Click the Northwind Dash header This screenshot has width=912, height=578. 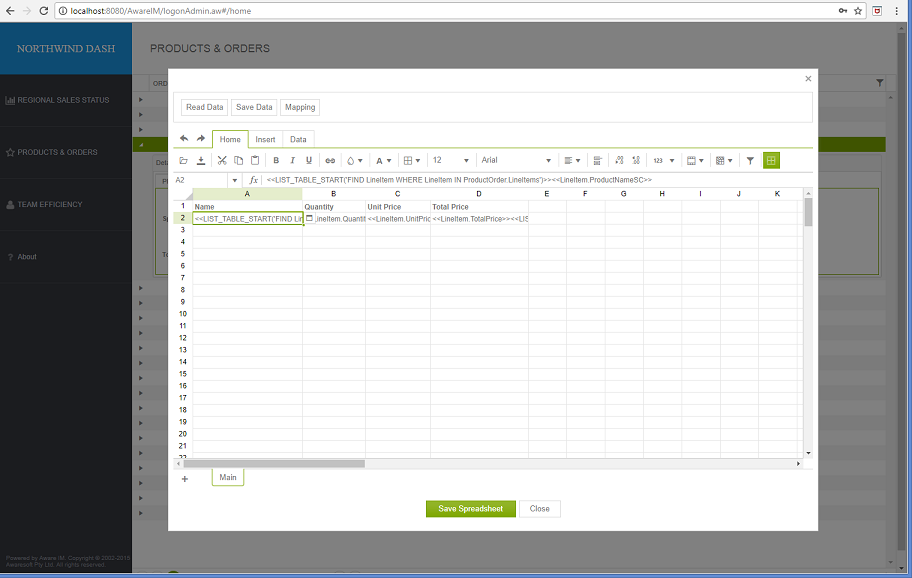(66, 49)
